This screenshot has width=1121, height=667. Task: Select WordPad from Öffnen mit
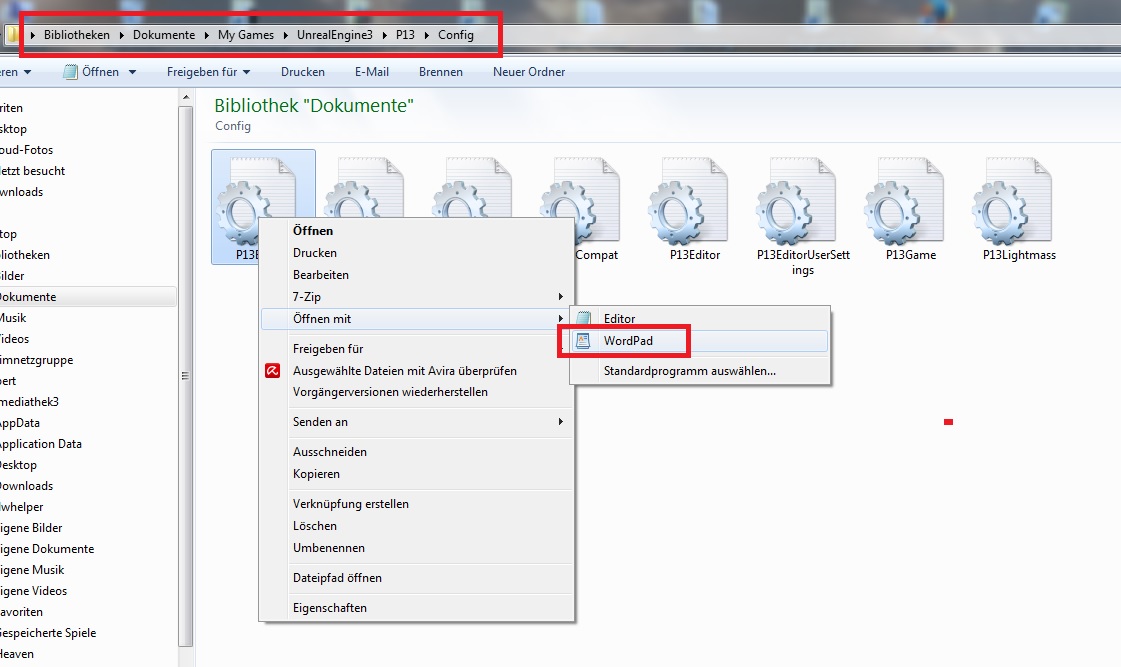point(700,341)
